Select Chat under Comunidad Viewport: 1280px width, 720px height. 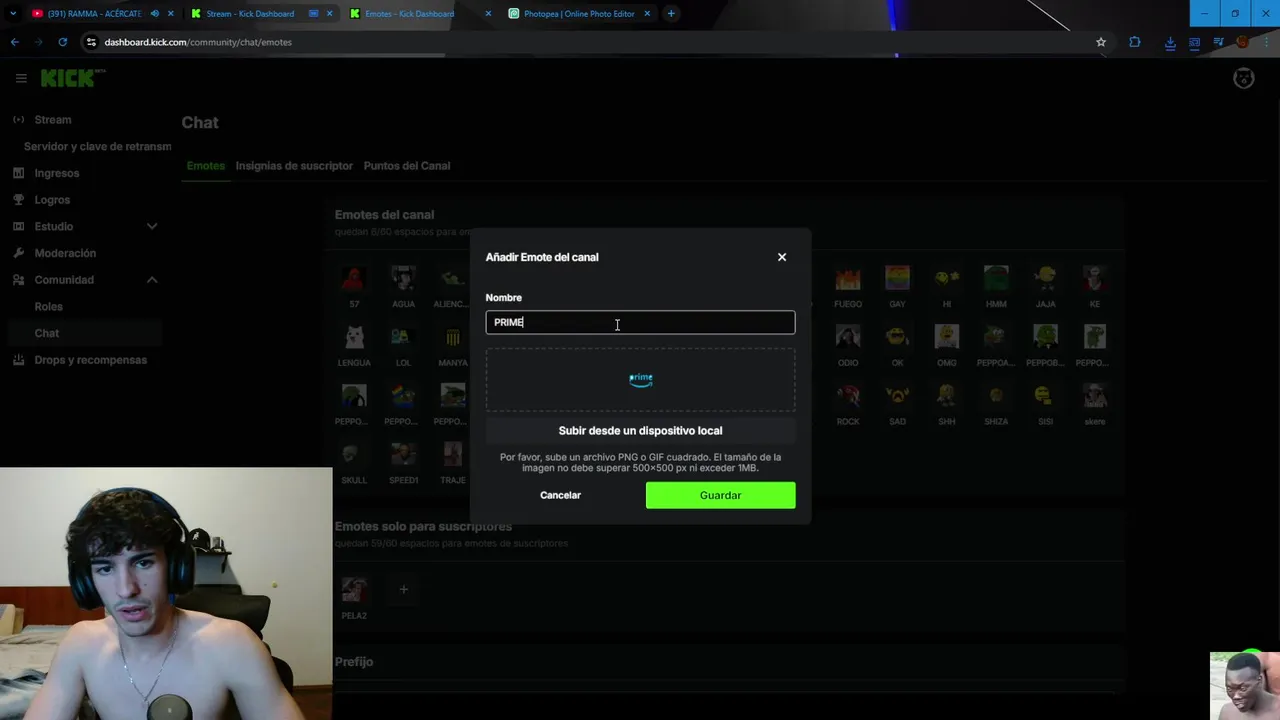85,333
